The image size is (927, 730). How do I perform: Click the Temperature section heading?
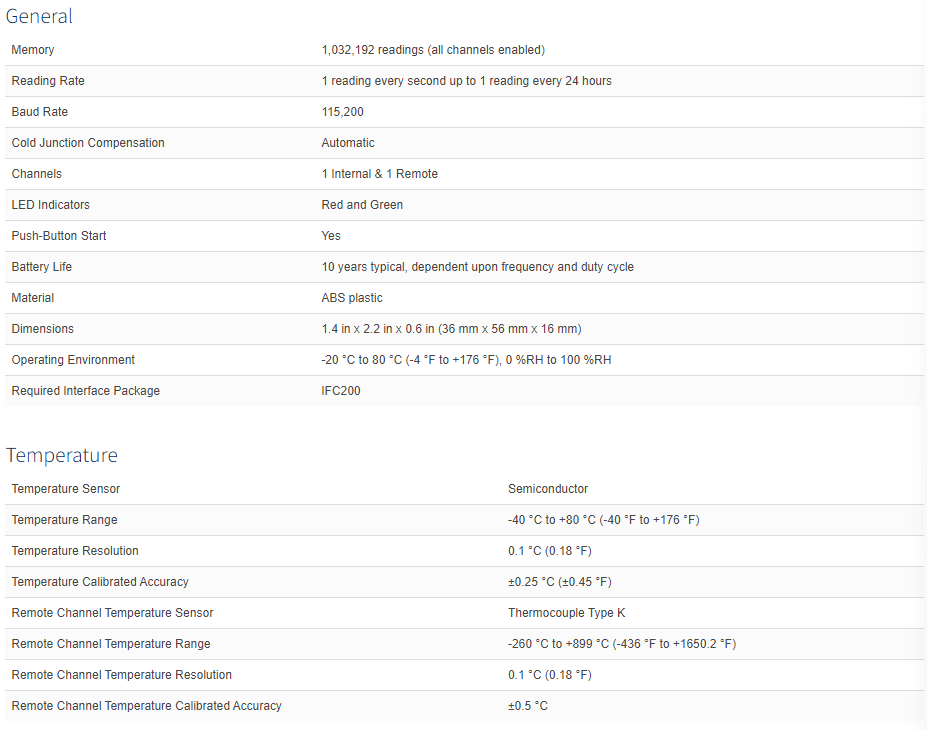click(x=61, y=455)
